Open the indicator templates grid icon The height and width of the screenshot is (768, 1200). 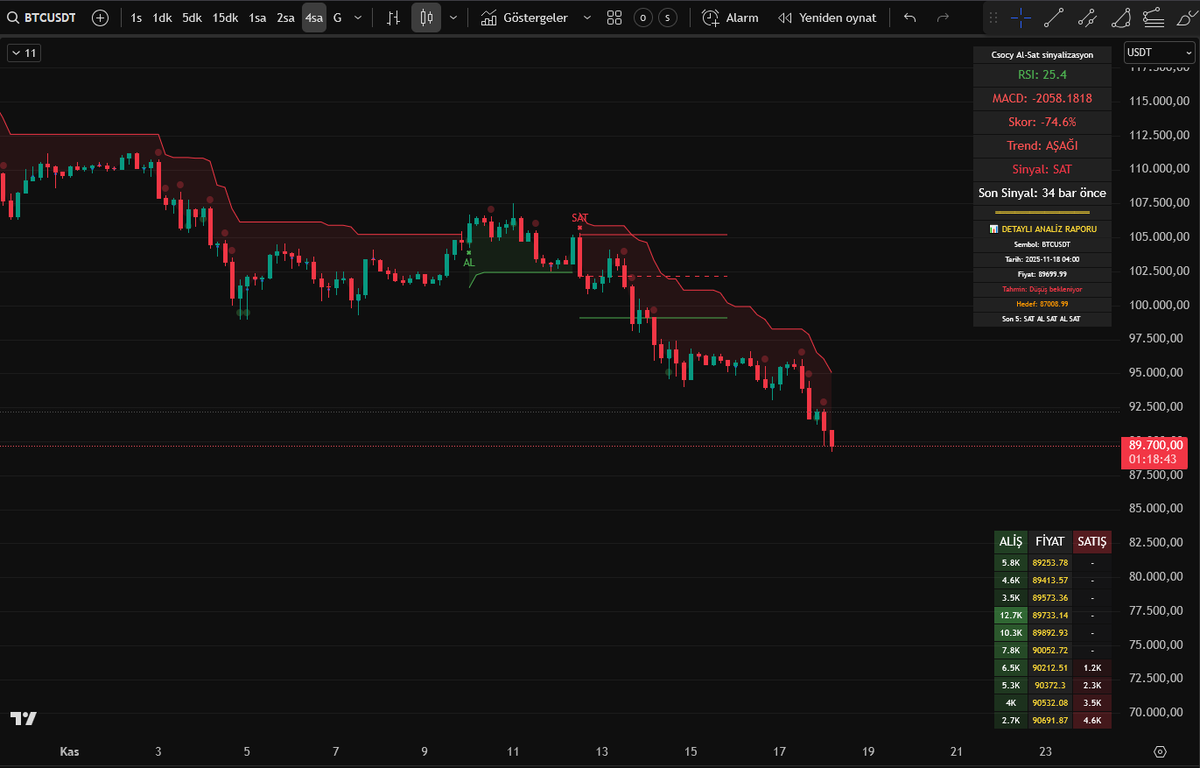(x=614, y=18)
